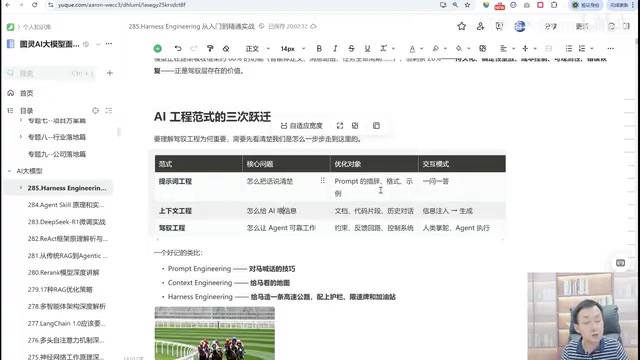Toggle the right side panel icon
The width and height of the screenshot is (640, 360).
coord(627,27)
